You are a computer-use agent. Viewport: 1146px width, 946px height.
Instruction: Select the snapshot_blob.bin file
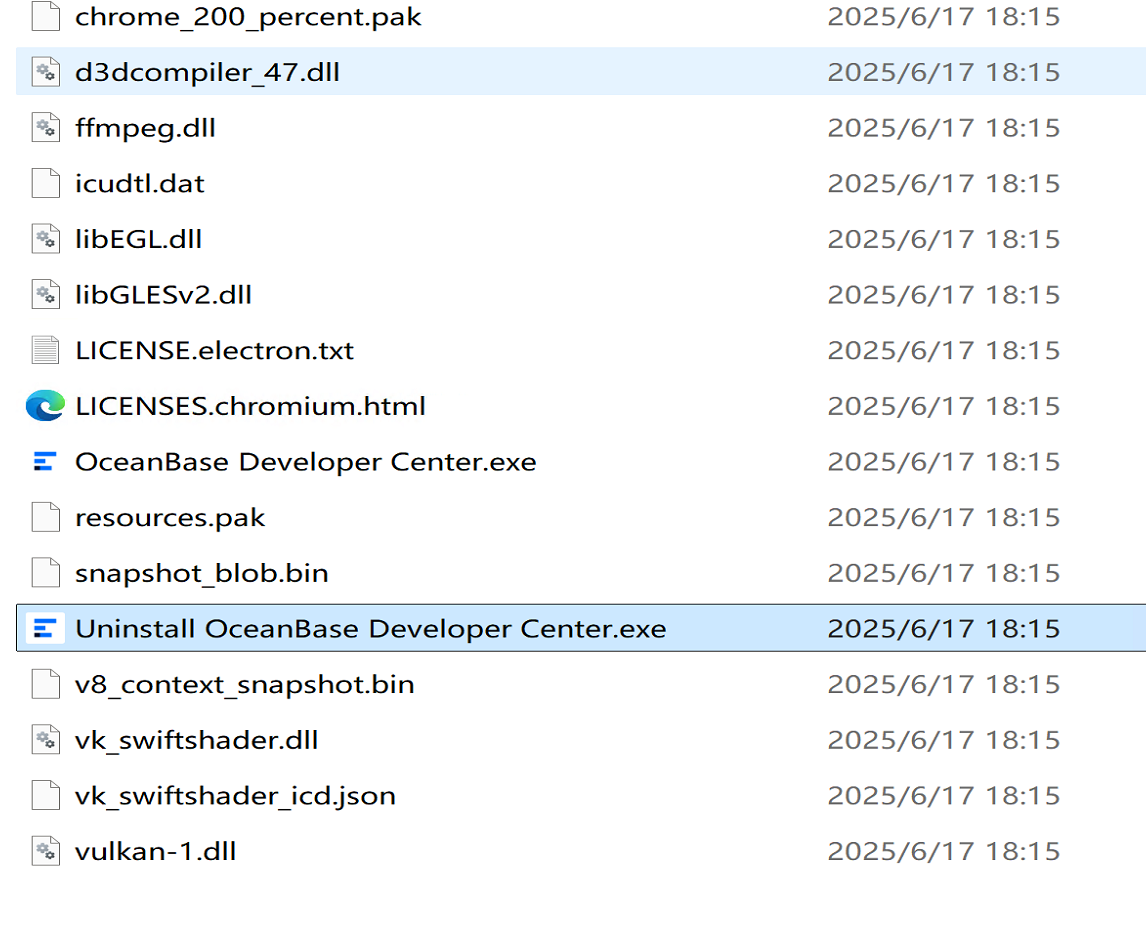click(202, 573)
